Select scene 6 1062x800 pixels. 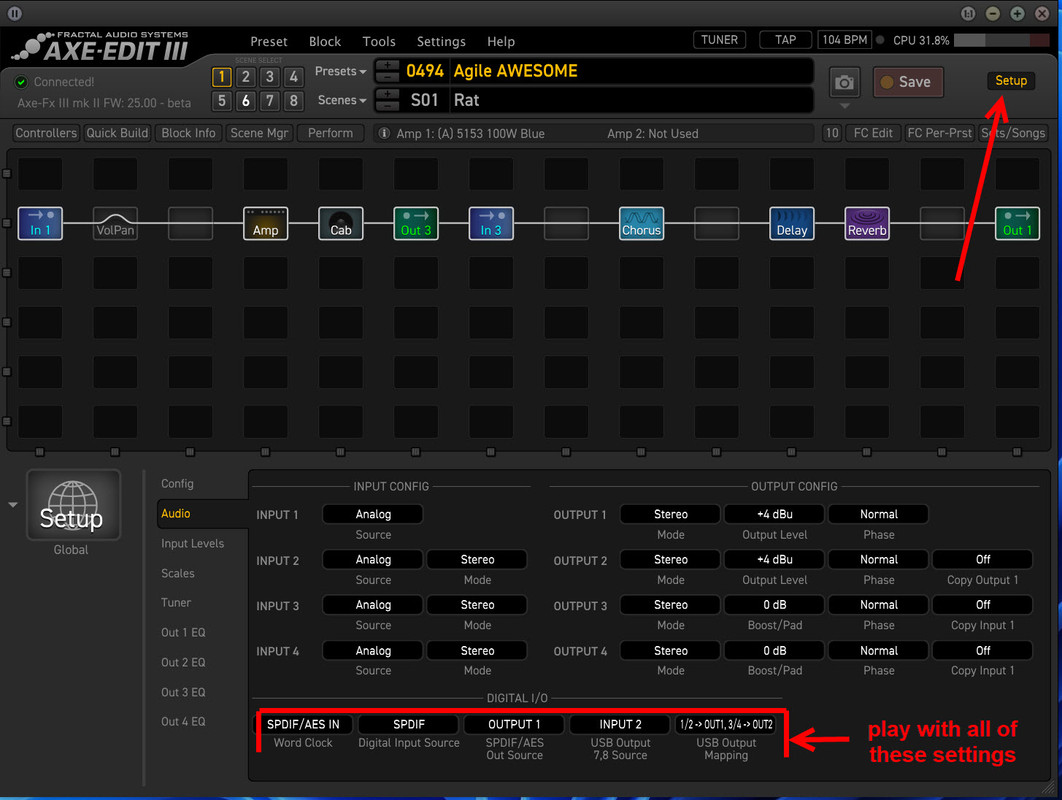coord(246,101)
